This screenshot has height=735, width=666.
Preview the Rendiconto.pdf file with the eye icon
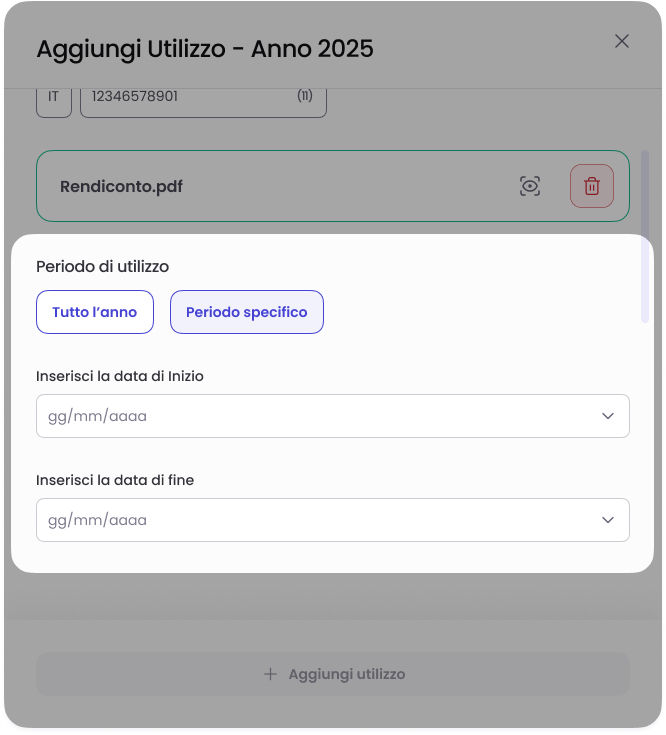tap(530, 186)
